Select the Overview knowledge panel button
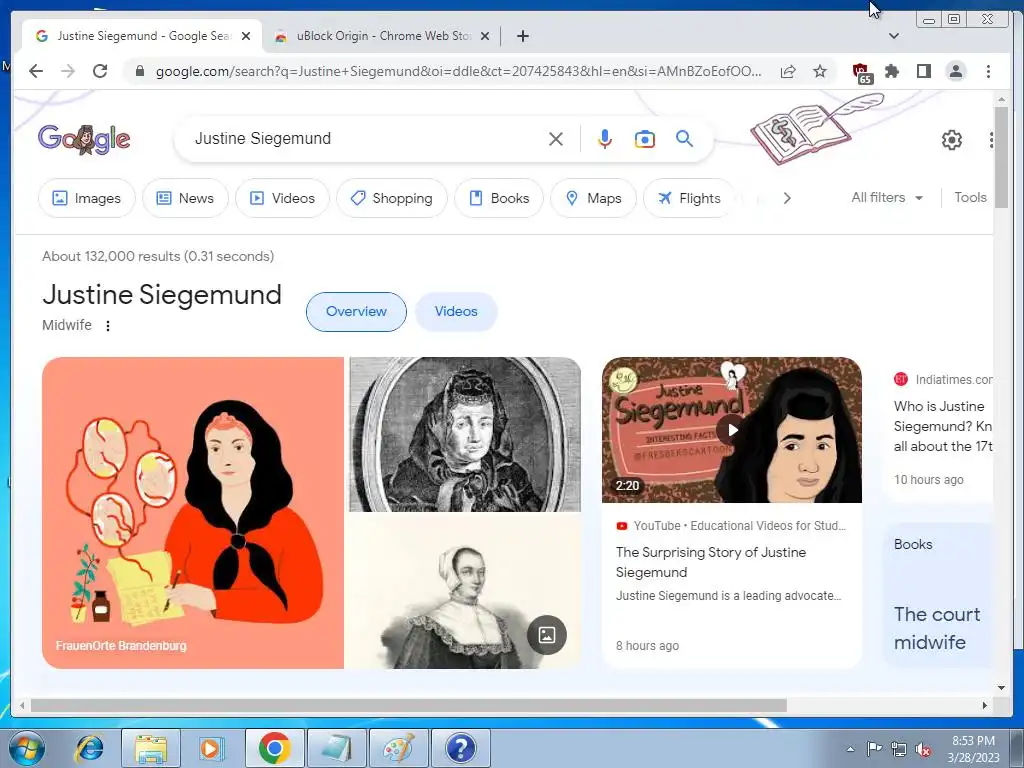The image size is (1024, 768). [356, 312]
